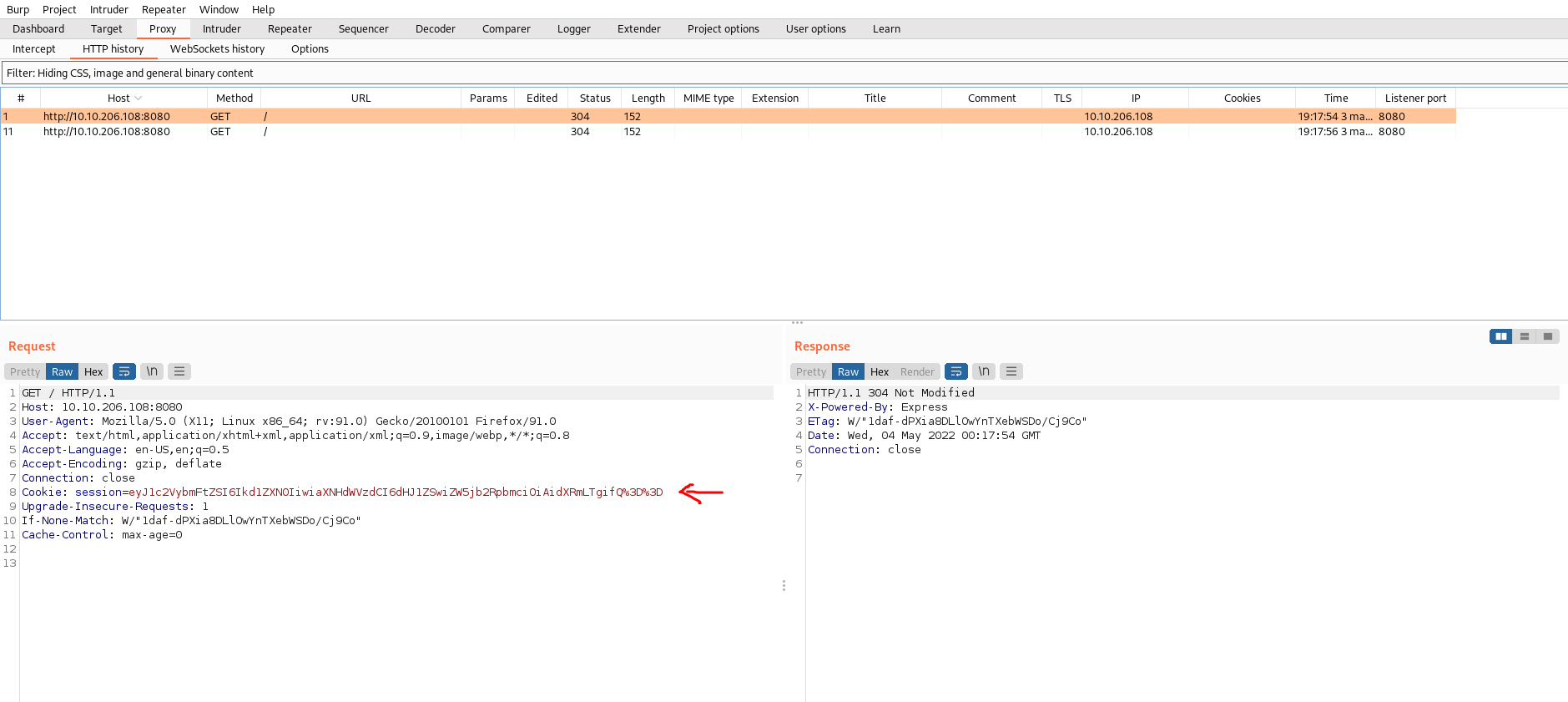This screenshot has width=1568, height=702.
Task: Select Render view in Response panel
Action: (917, 372)
